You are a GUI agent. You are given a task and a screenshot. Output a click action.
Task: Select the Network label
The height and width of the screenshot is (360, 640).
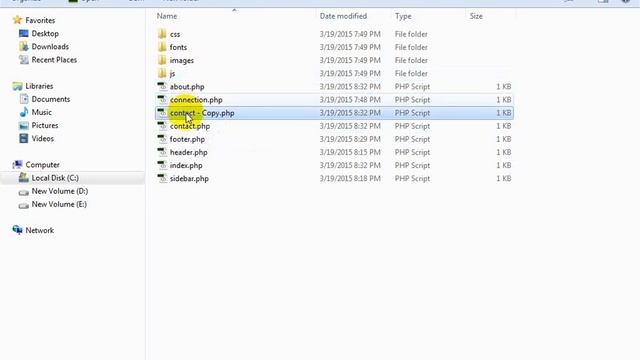40,230
